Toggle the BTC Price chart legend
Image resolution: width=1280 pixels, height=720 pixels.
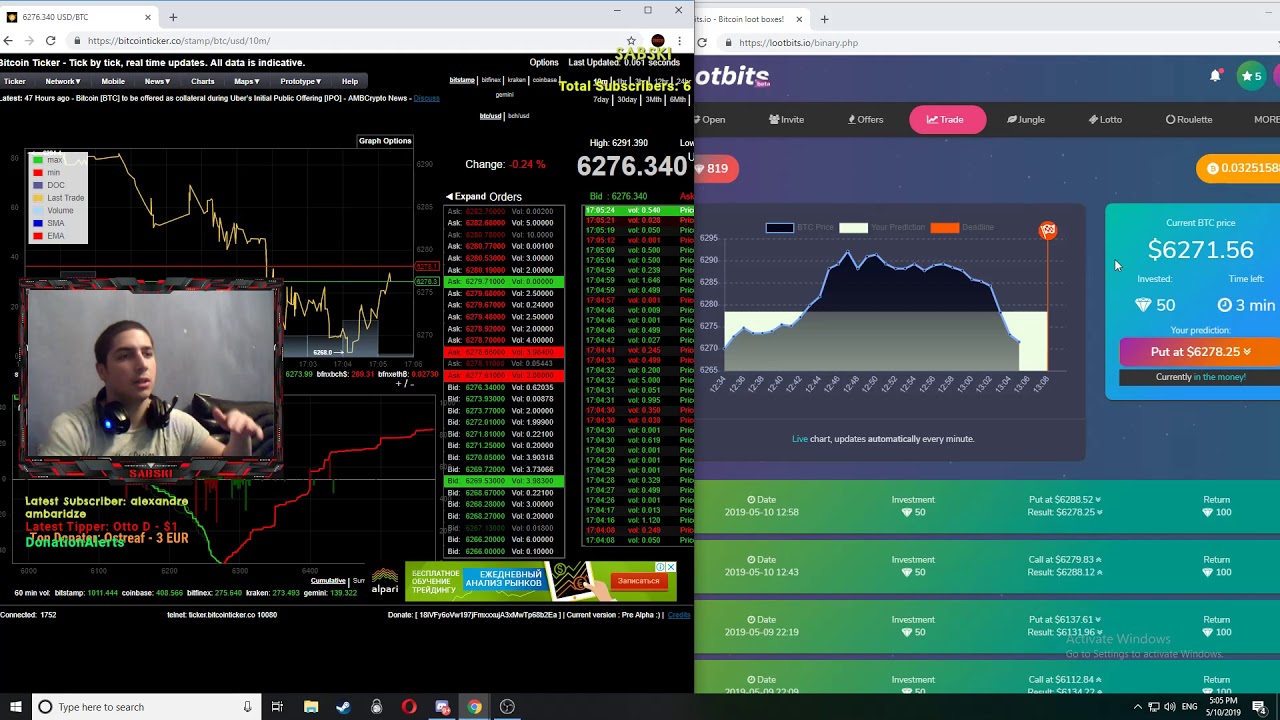[x=799, y=227]
